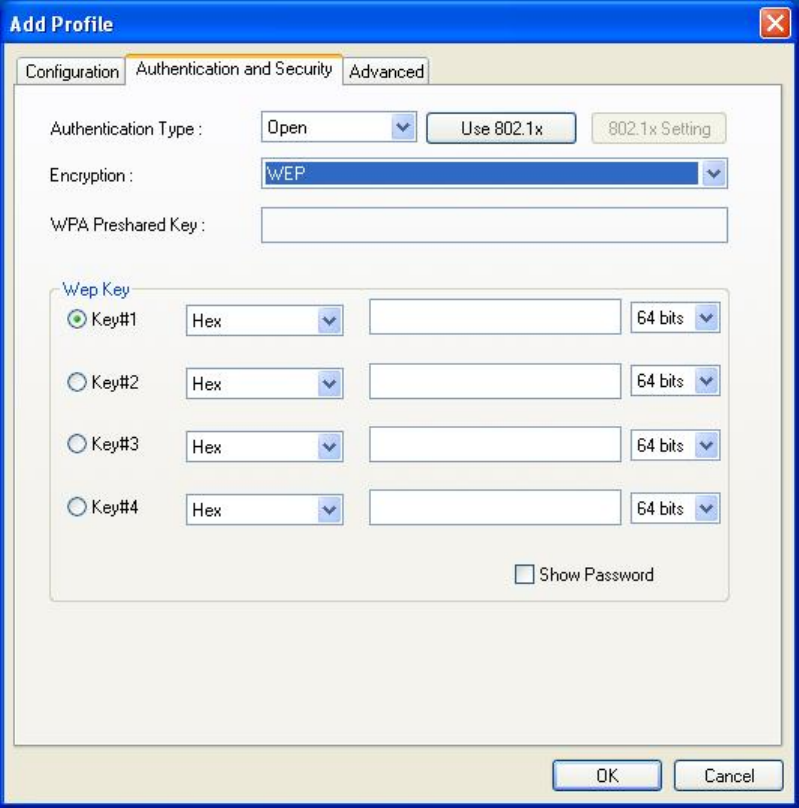Screen dimensions: 799x808
Task: Select the Key#4 radio button
Action: pyautogui.click(x=77, y=507)
